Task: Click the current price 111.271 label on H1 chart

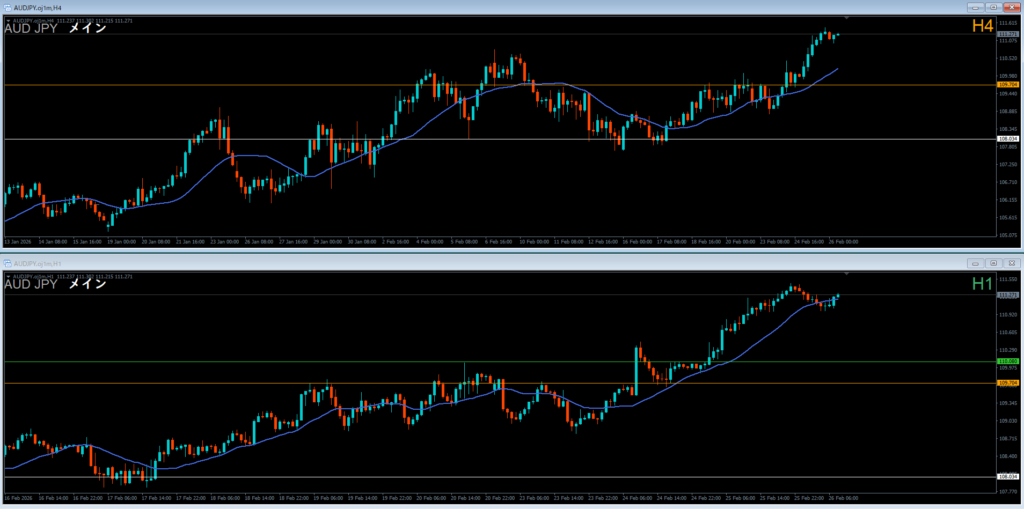Action: click(x=1007, y=295)
